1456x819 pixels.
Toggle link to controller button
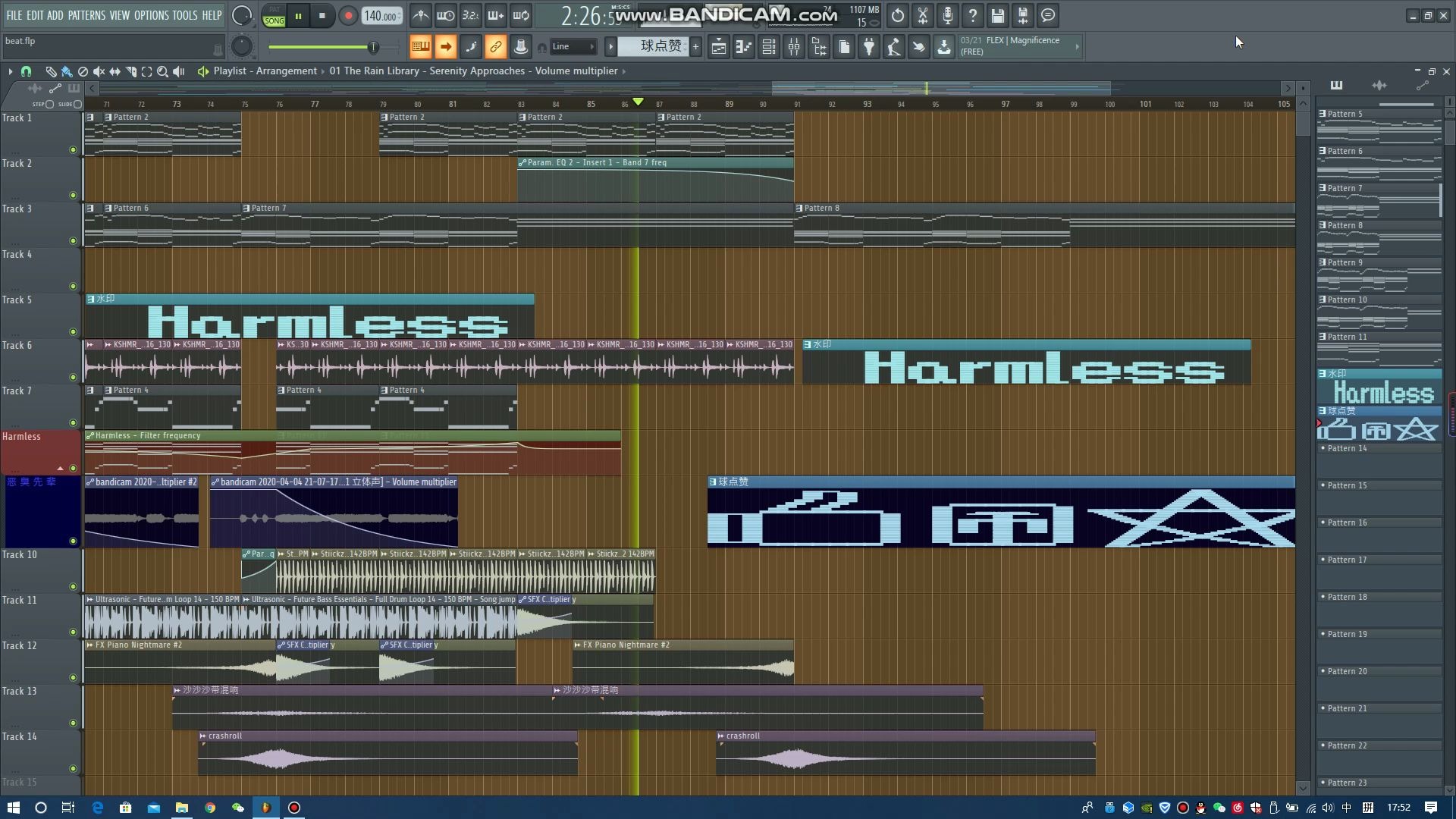[x=496, y=47]
